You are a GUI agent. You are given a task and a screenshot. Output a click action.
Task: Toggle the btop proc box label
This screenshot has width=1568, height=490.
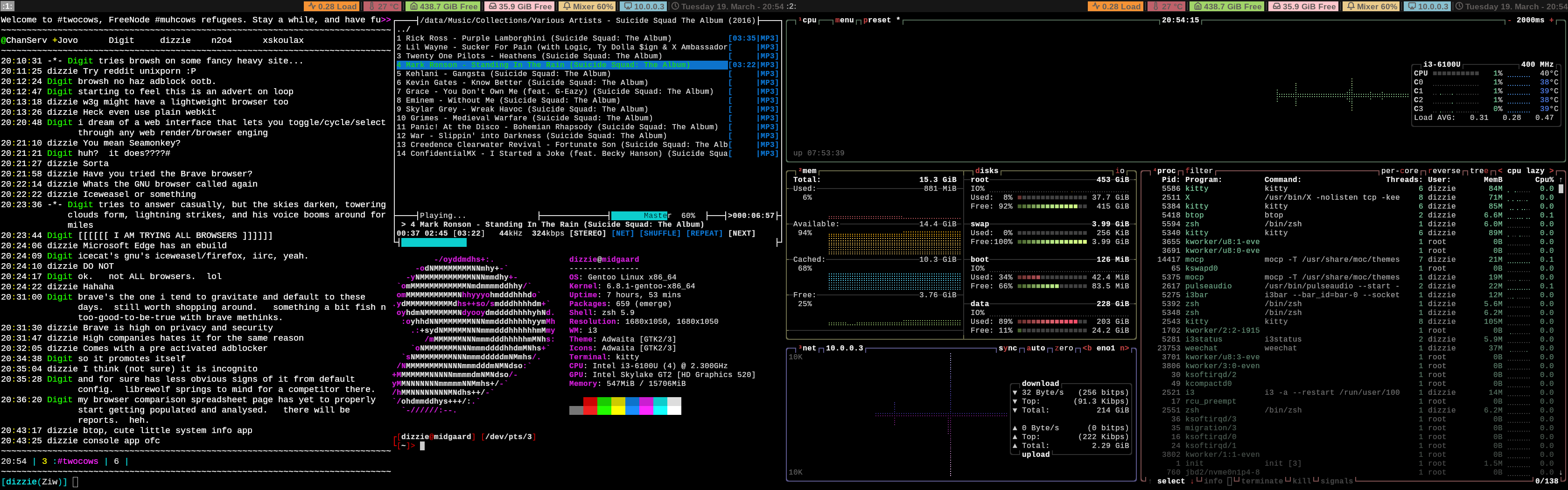[x=1164, y=171]
